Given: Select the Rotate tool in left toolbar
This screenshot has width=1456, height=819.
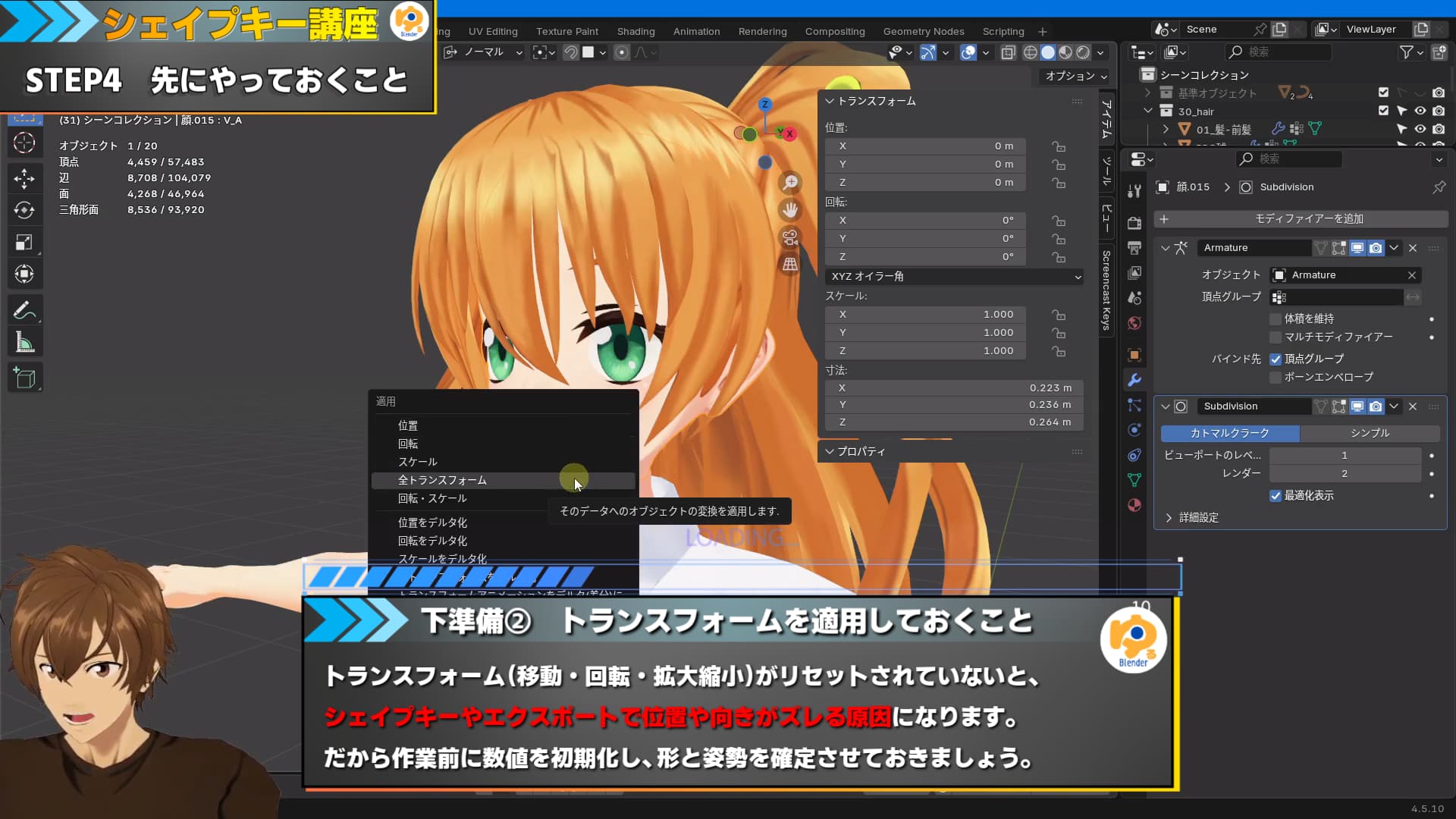Looking at the screenshot, I should [x=24, y=210].
